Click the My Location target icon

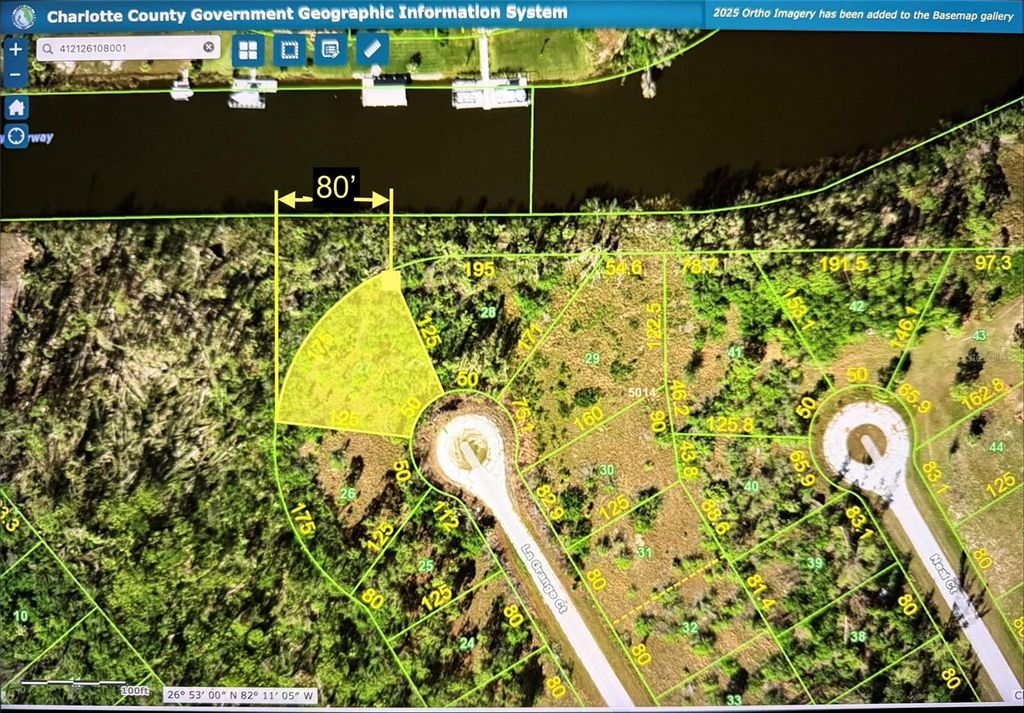coord(16,136)
